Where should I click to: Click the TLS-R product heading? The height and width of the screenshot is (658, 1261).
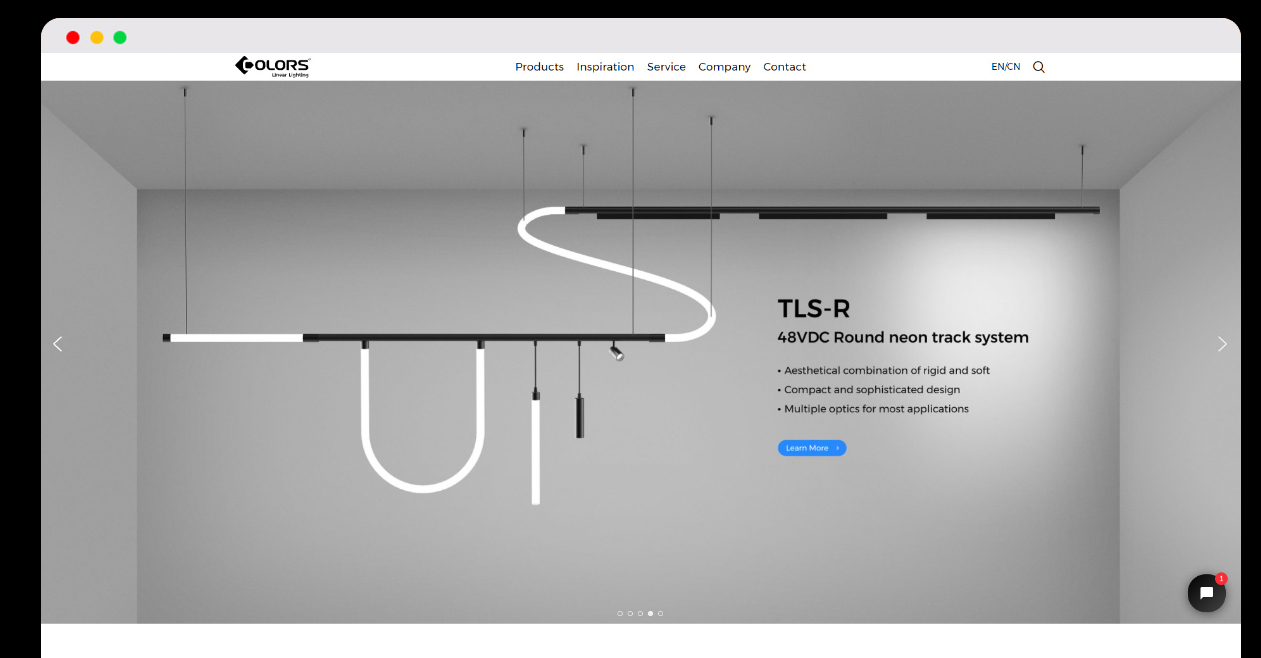click(x=813, y=308)
